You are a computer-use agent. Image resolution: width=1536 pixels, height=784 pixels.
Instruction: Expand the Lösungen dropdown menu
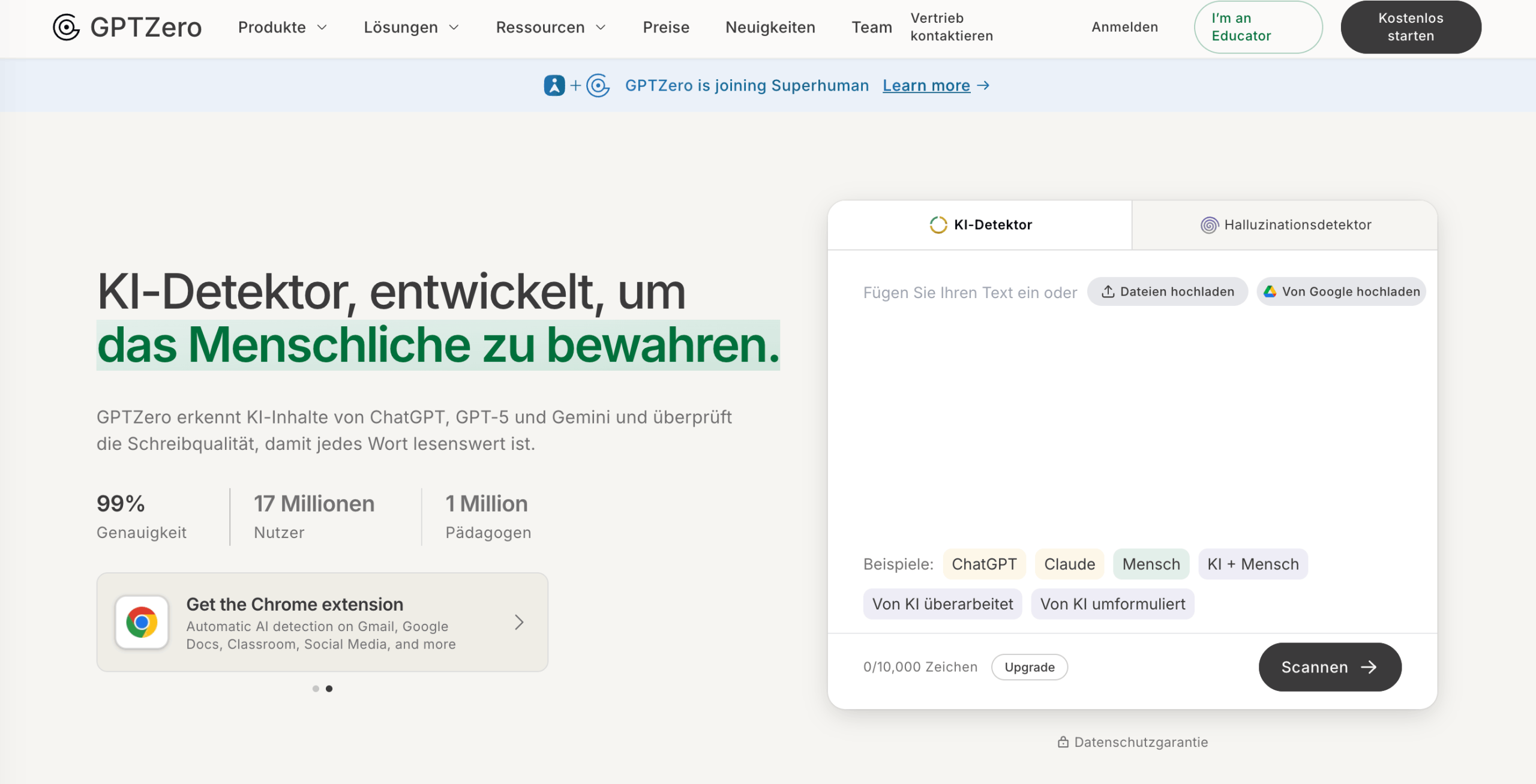pos(412,27)
